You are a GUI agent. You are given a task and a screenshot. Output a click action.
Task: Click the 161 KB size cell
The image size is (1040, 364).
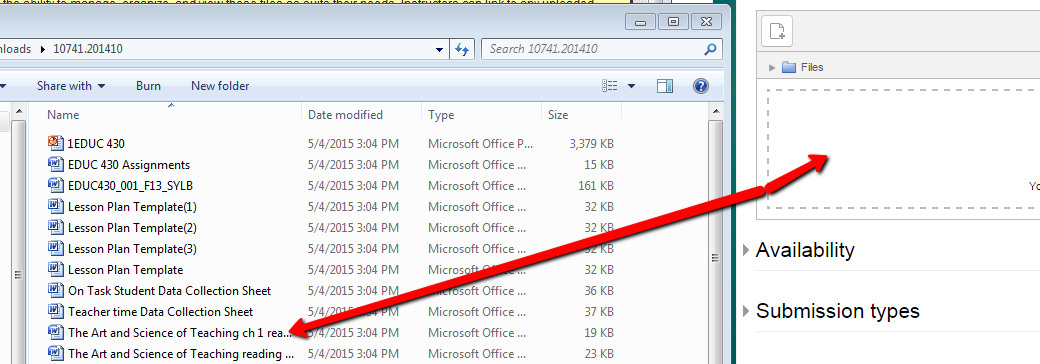[596, 186]
